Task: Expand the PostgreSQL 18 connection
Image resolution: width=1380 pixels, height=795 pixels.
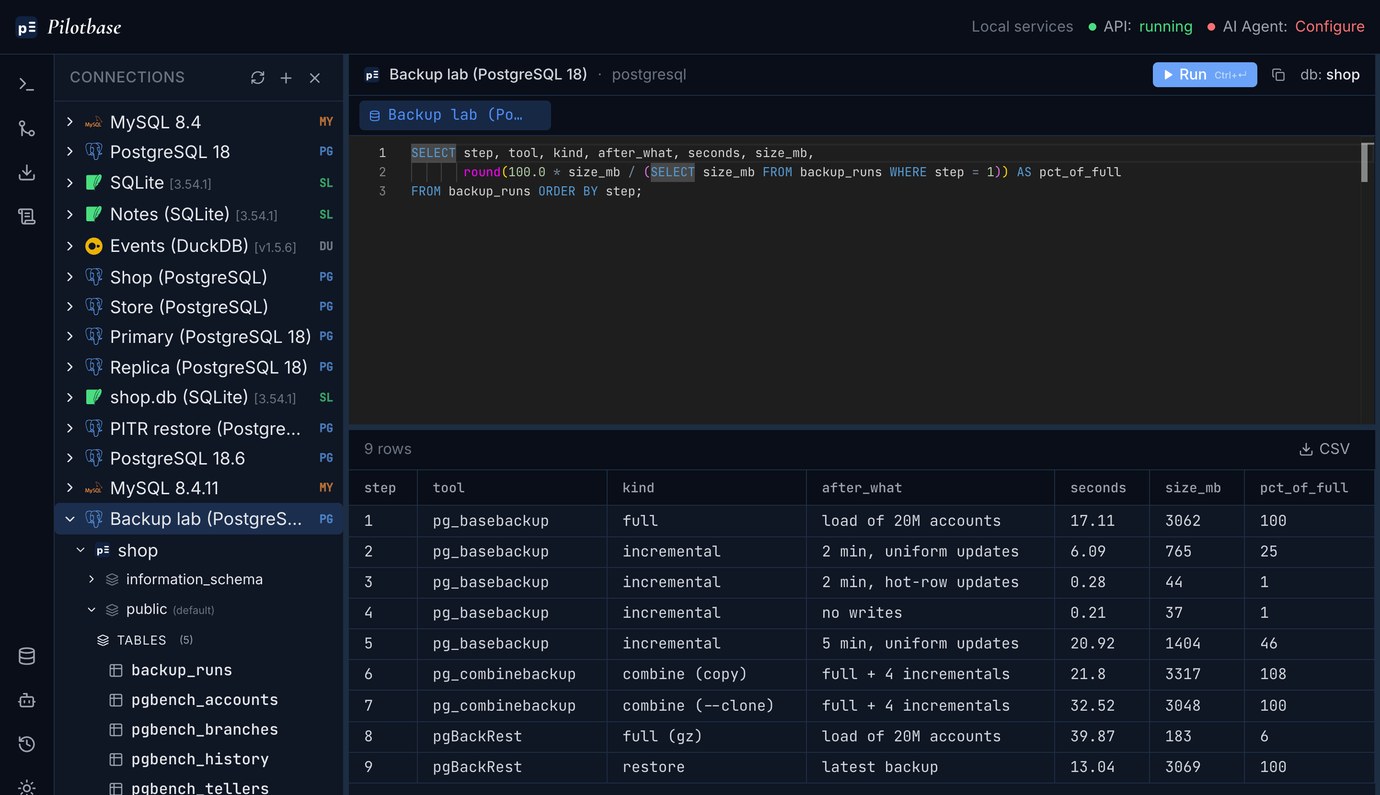Action: (69, 152)
